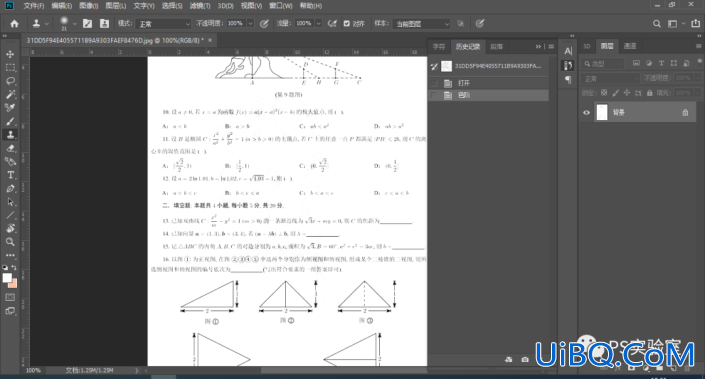
Task: Select the Magic Wand tool
Action: [x=10, y=94]
